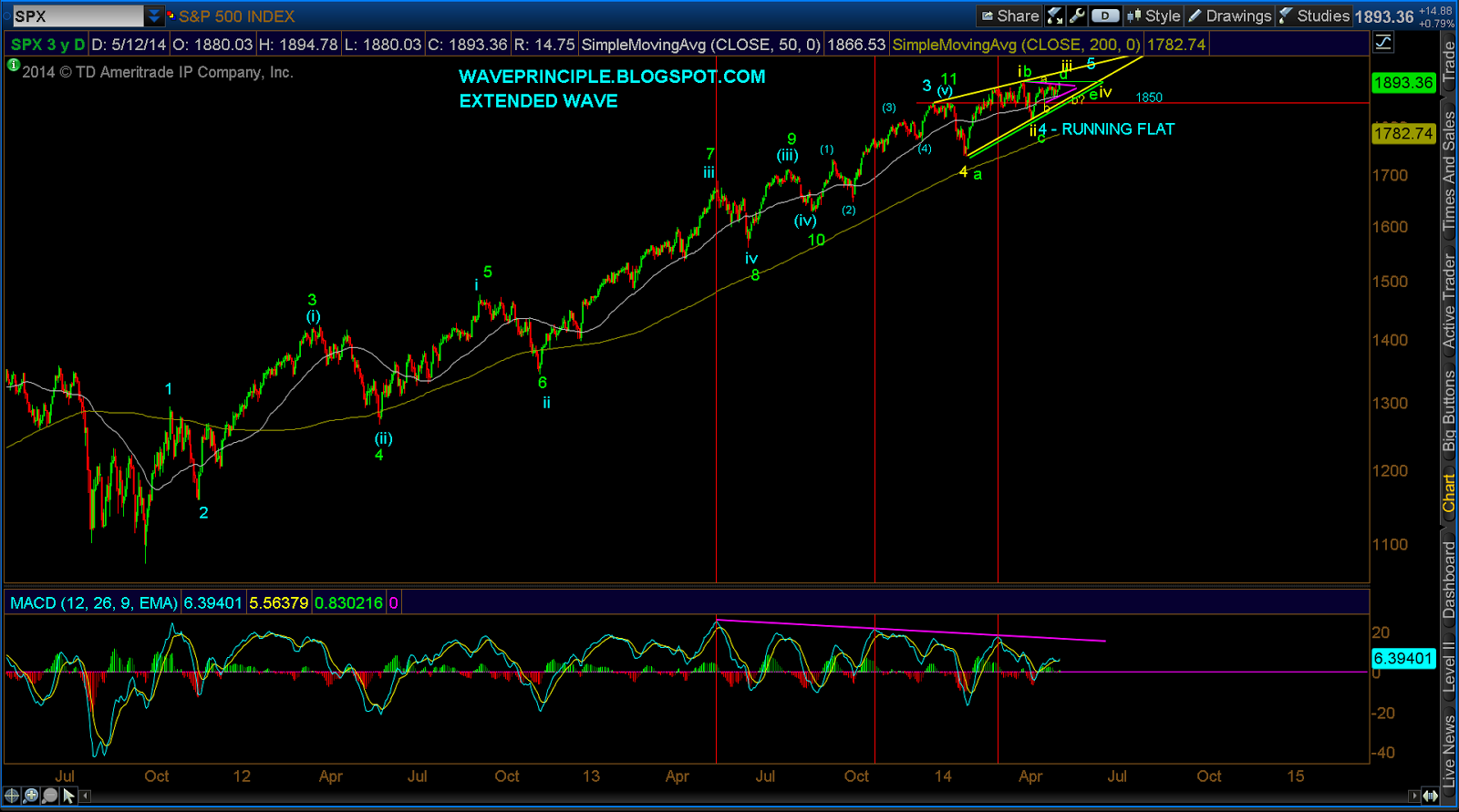This screenshot has height=812, width=1459.
Task: Change aggregation with the D timeframe button
Action: (x=1105, y=15)
